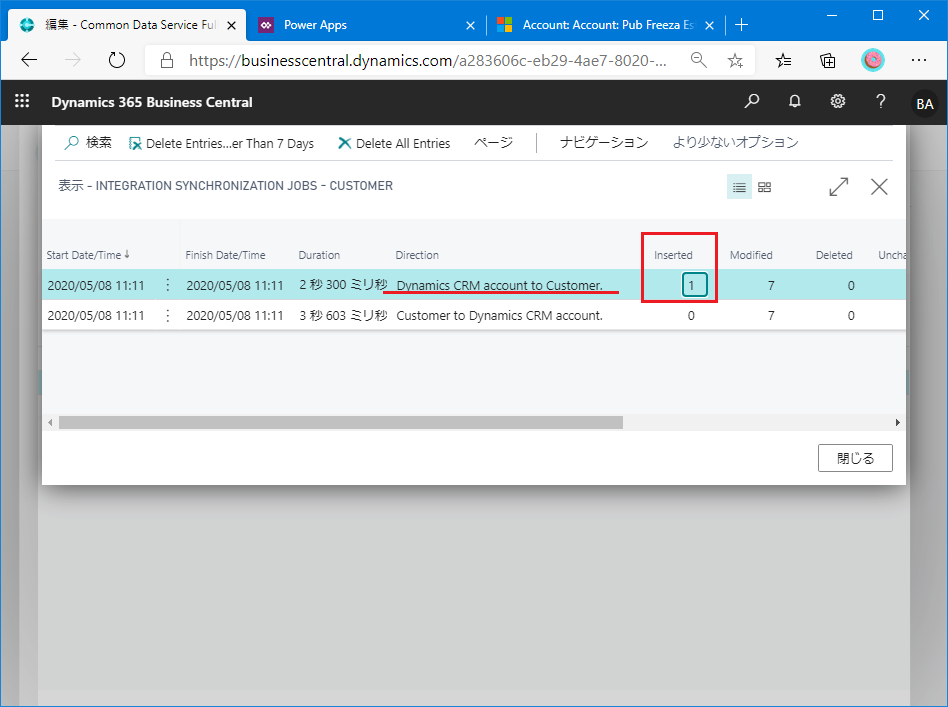Close the synchronization jobs dialog with X
Screen dimensions: 948x707
pyautogui.click(x=879, y=187)
